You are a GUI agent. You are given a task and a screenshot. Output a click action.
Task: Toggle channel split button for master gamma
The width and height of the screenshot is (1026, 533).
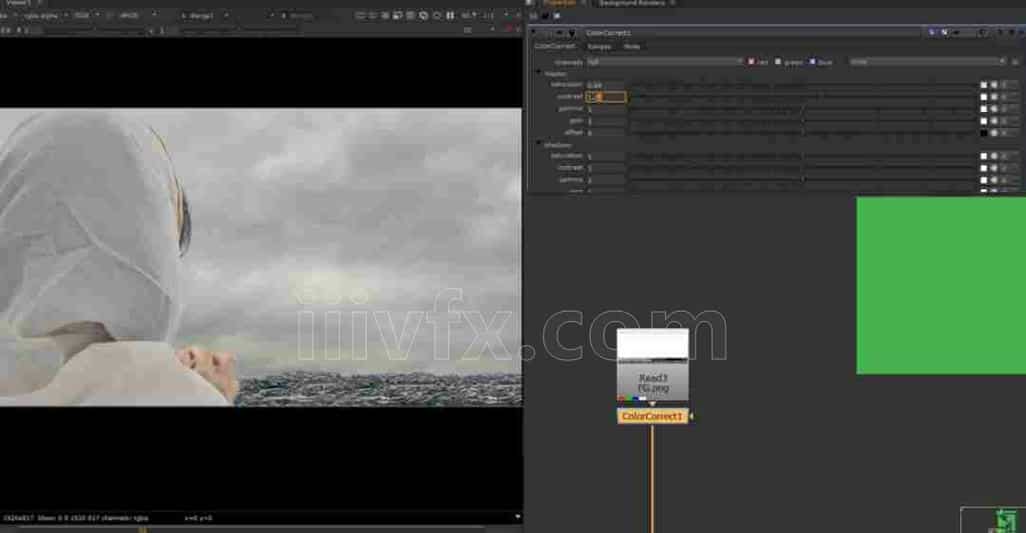click(1006, 109)
